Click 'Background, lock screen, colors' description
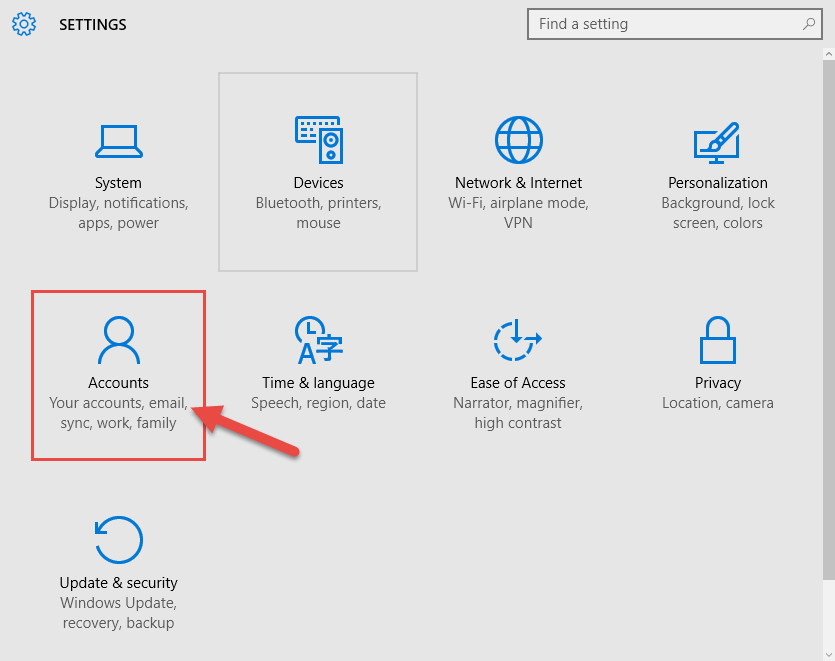The height and width of the screenshot is (661, 835). tap(718, 213)
